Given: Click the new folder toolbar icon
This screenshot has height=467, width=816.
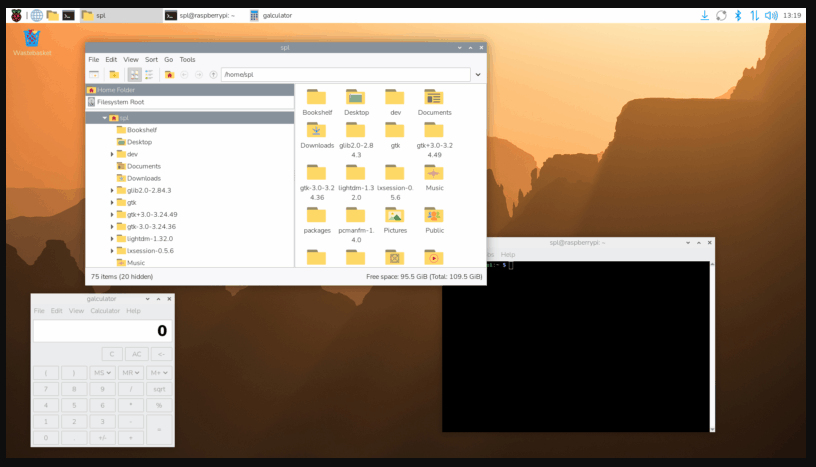Looking at the screenshot, I should (x=113, y=74).
